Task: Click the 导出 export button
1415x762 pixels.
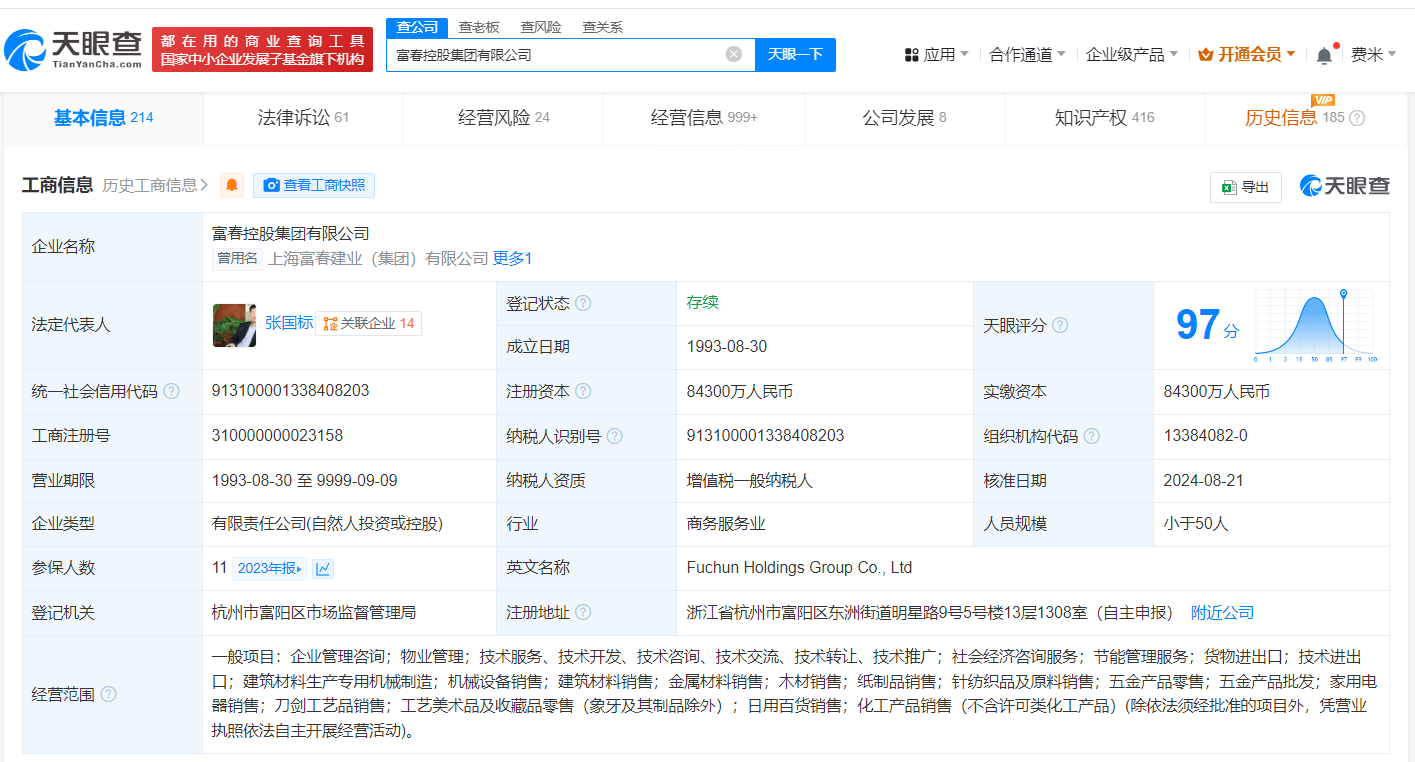Action: [1245, 187]
